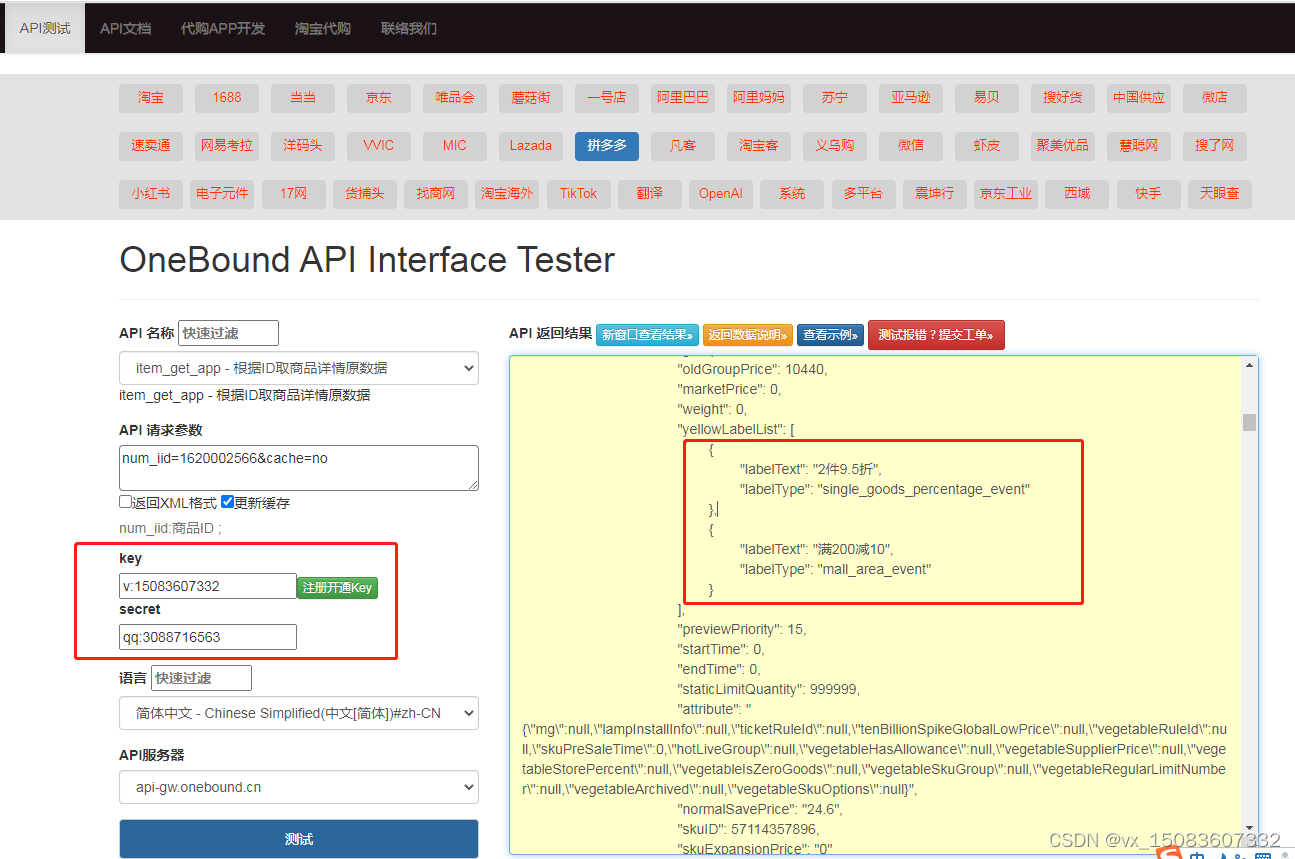Viewport: 1295px width, 859px height.
Task: Select the 当当 platform button
Action: coord(303,97)
